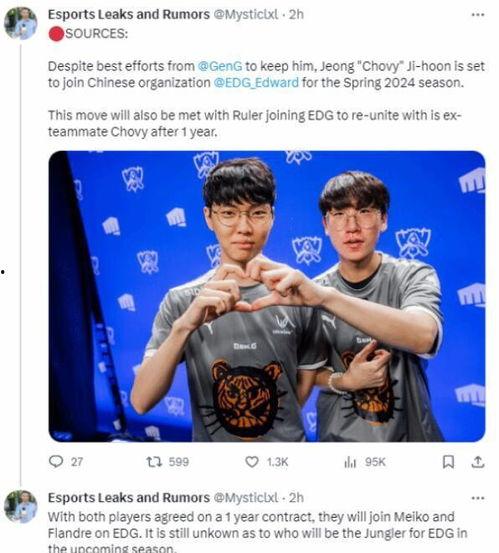This screenshot has height=553, width=499.
Task: Click the 2h timestamp on the reply tweet
Action: [x=296, y=498]
